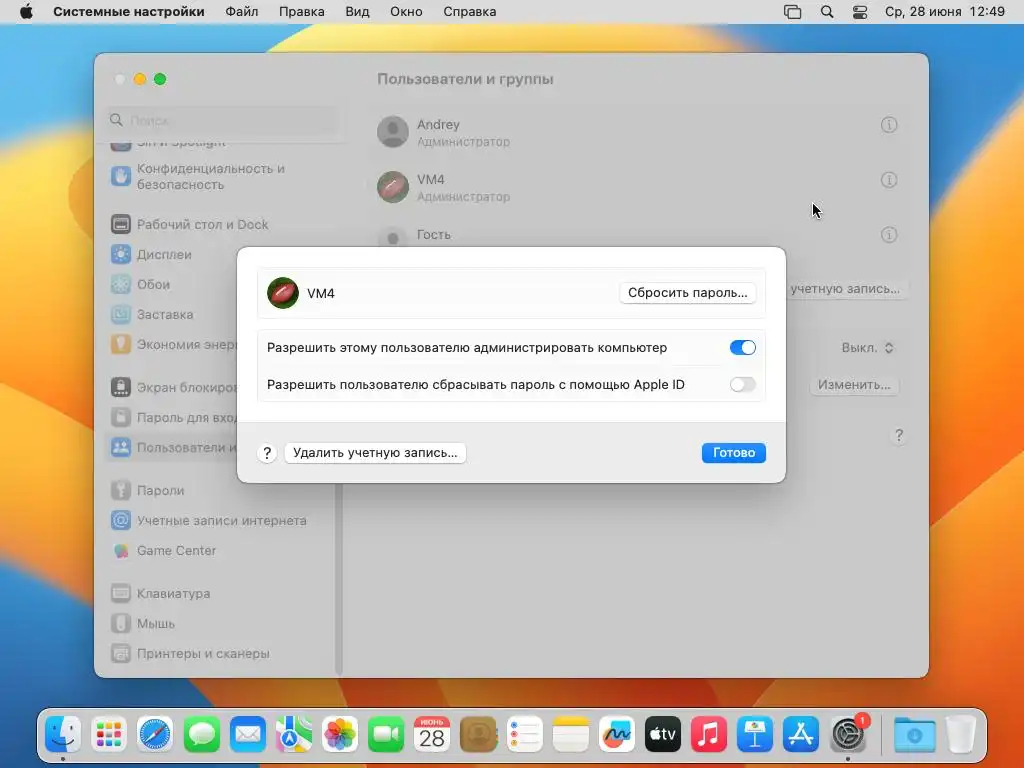Click the date and time in menu bar
The height and width of the screenshot is (768, 1024).
pos(944,12)
